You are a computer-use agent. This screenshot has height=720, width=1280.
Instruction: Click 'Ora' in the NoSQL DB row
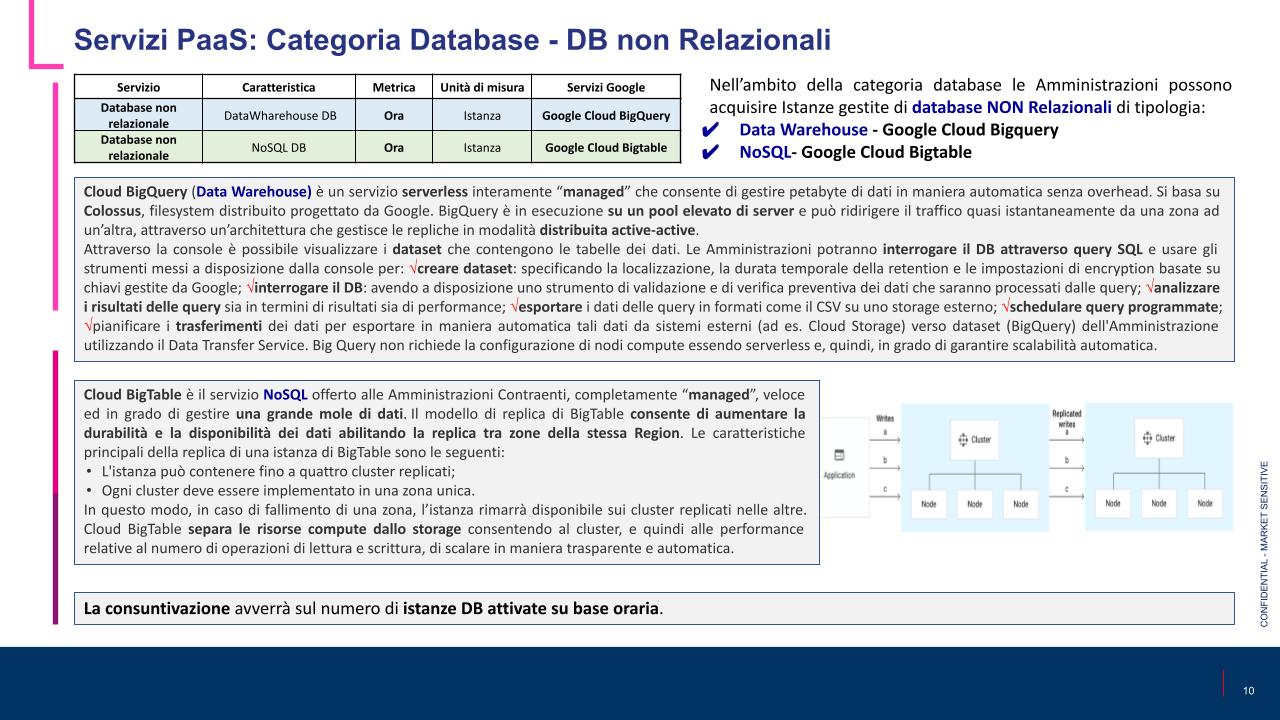tap(394, 147)
